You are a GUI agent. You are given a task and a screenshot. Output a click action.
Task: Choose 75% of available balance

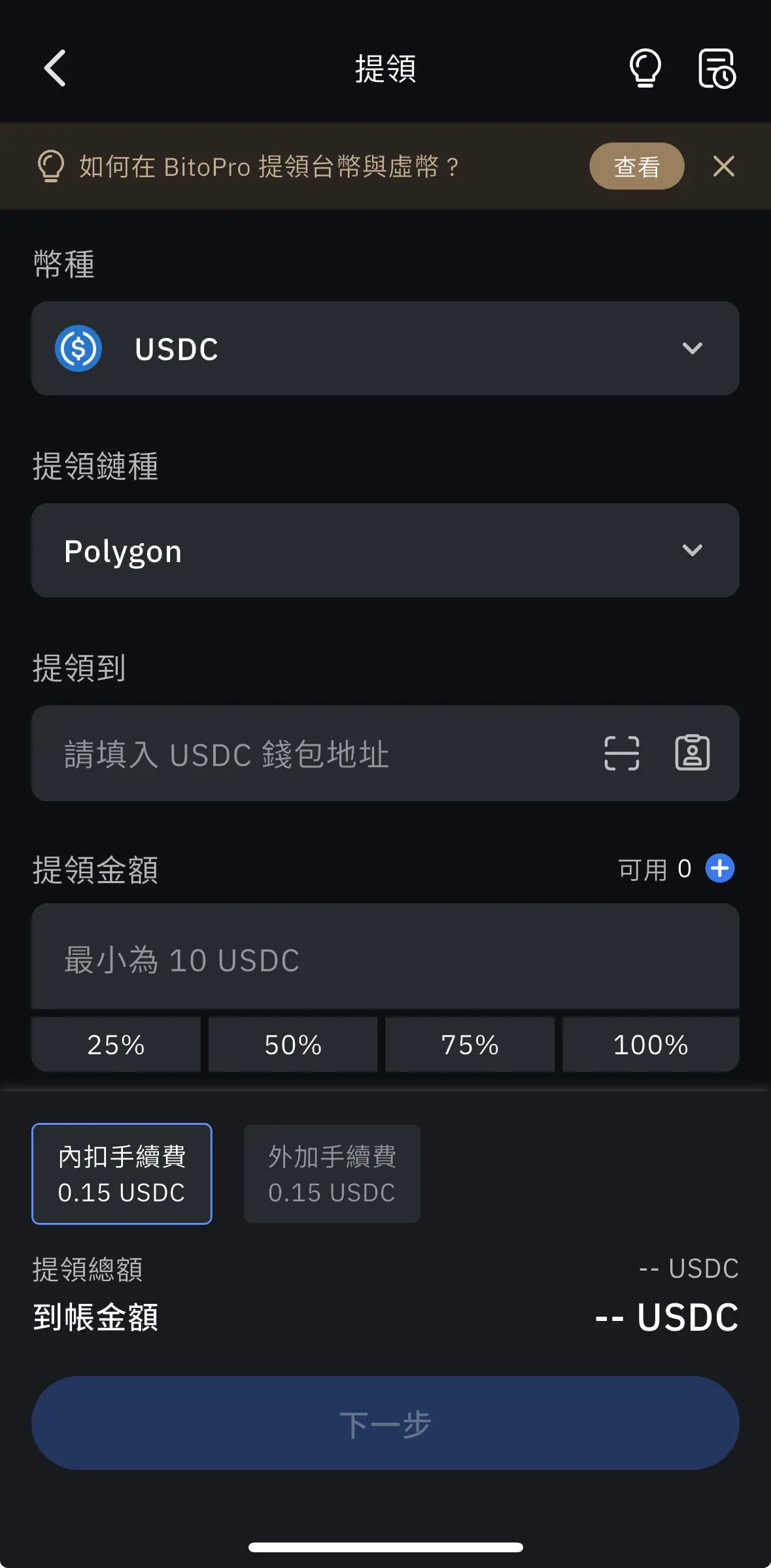coord(470,1044)
